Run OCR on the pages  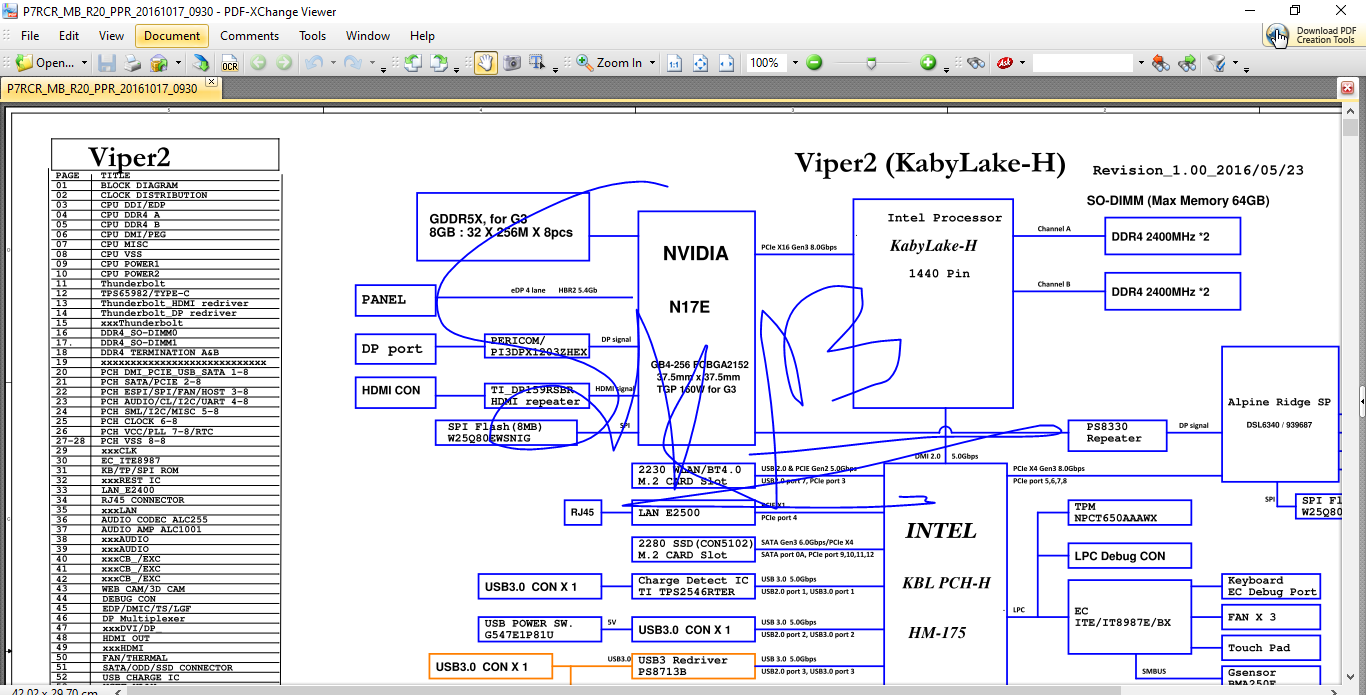229,63
